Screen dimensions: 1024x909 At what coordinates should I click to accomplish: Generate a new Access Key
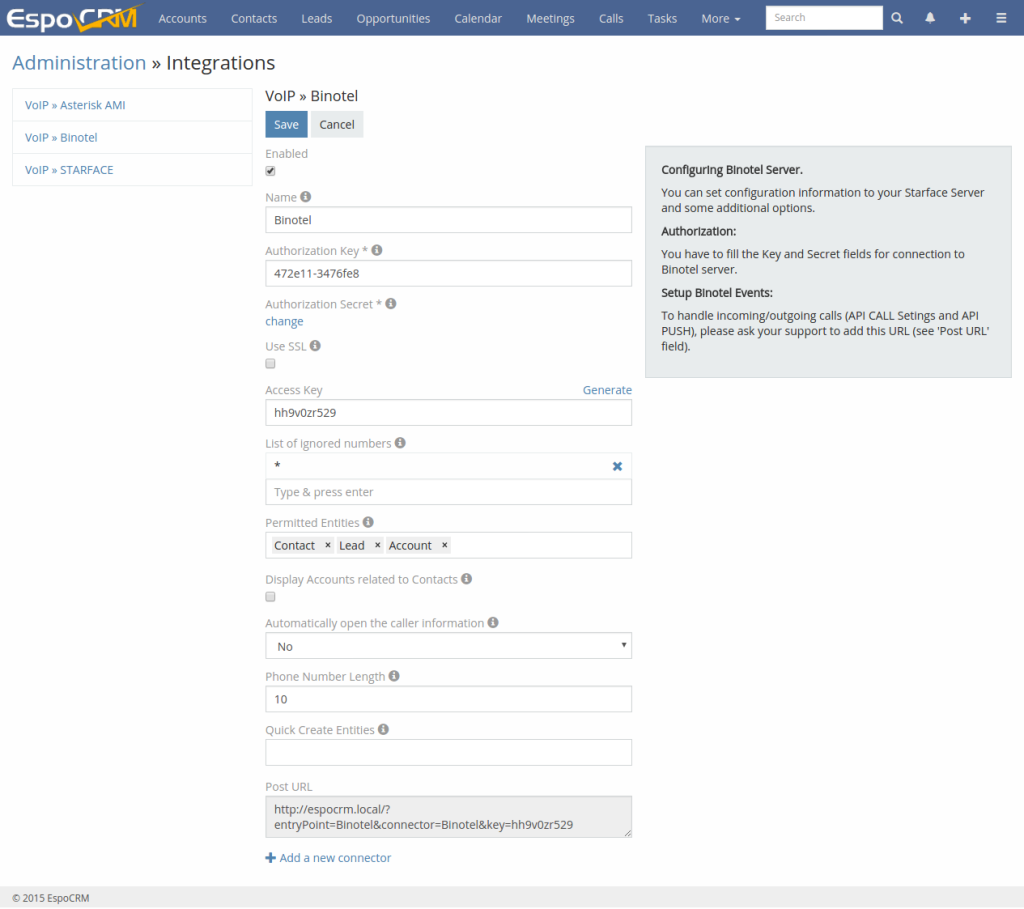tap(607, 390)
